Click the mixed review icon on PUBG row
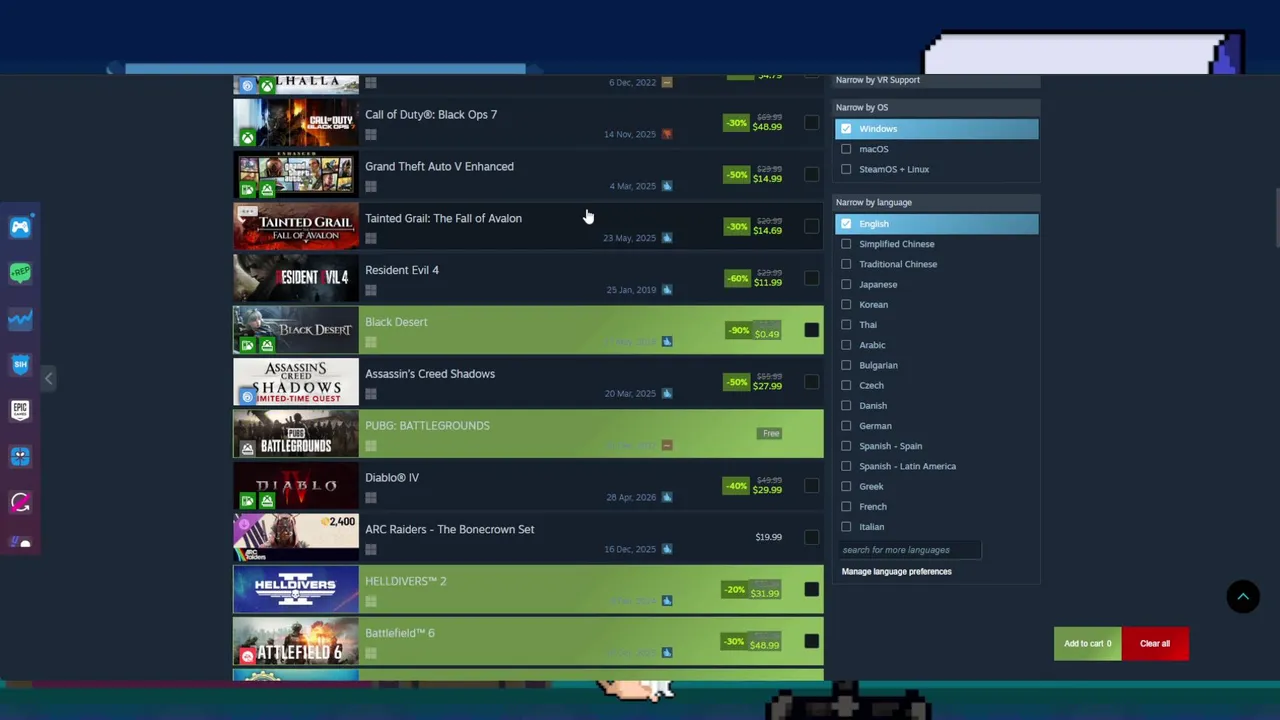 (667, 445)
